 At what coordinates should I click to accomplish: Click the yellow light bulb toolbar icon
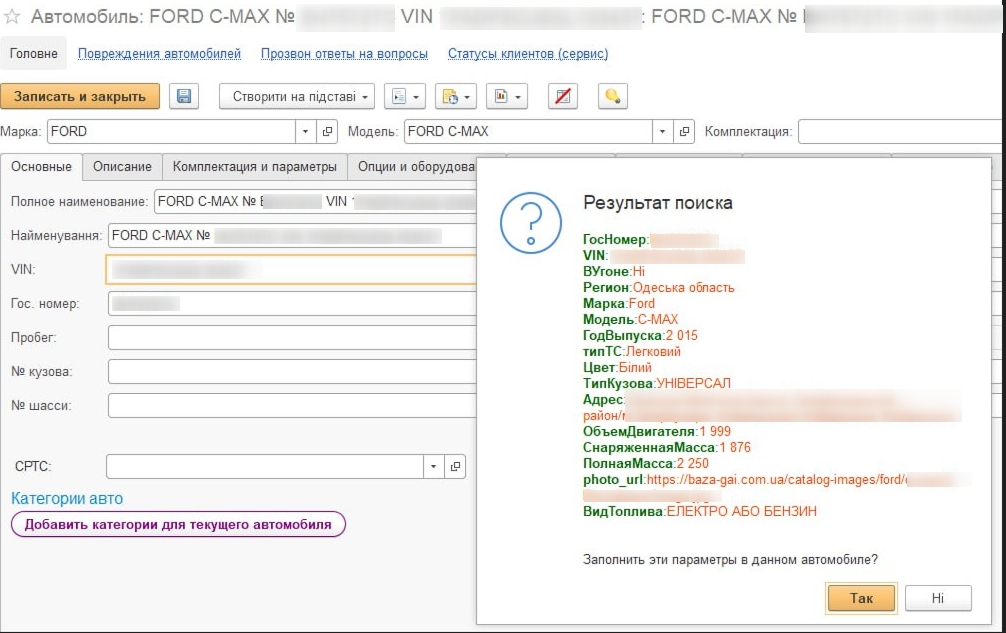tap(612, 96)
